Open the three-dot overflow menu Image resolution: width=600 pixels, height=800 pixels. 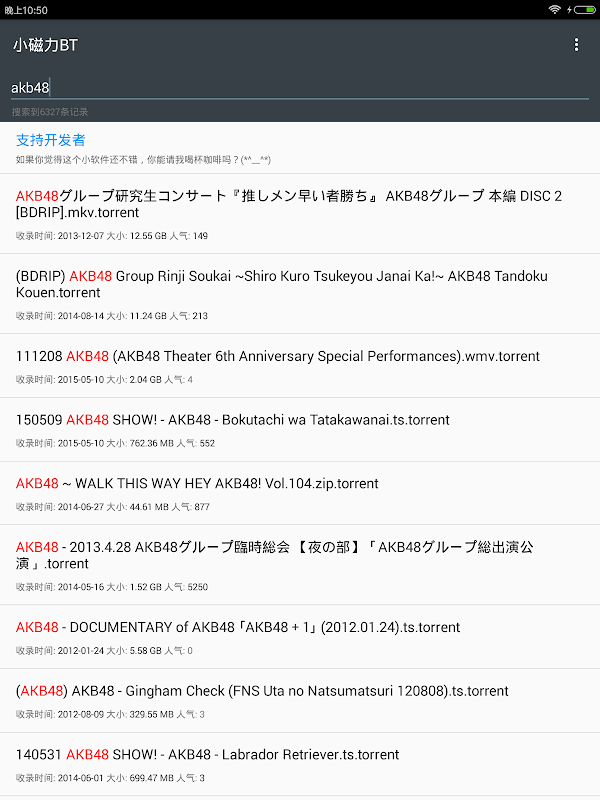576,45
